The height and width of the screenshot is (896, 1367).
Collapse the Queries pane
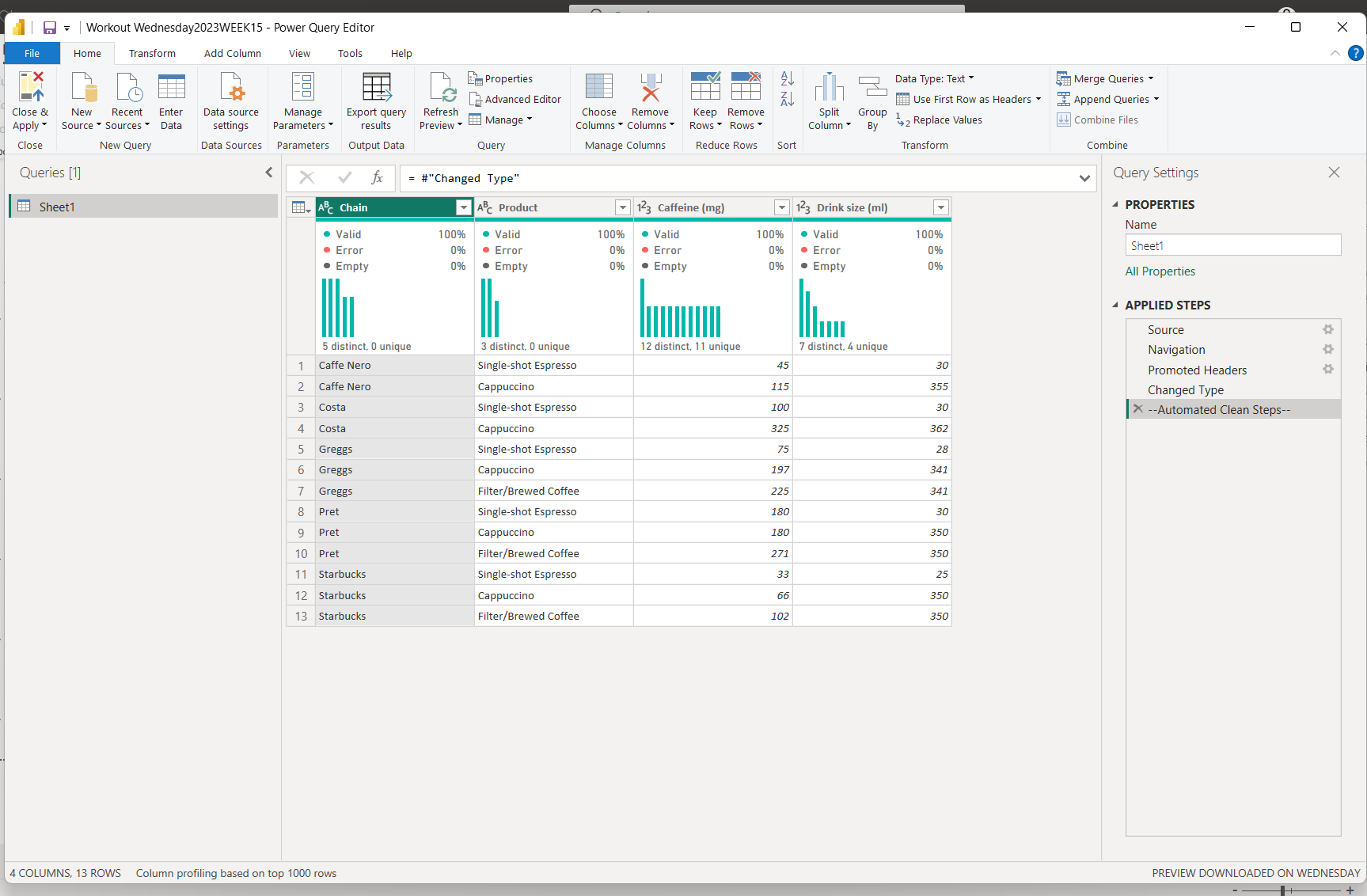[x=268, y=173]
